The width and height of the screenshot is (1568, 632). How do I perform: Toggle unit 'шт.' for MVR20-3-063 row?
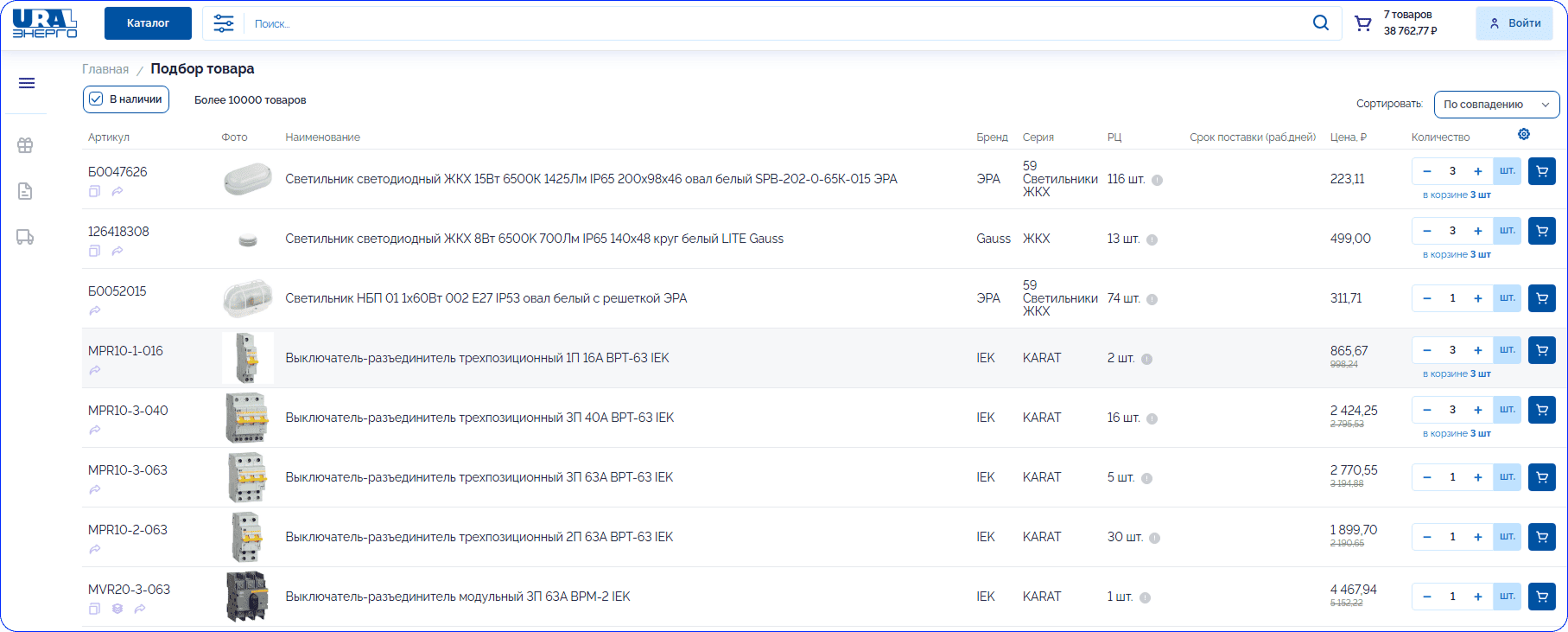[1507, 597]
